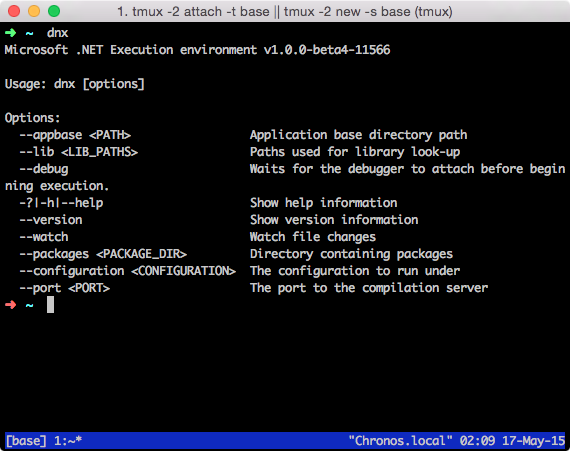Click the yellow minimize window button
This screenshot has width=570, height=451.
[x=34, y=11]
